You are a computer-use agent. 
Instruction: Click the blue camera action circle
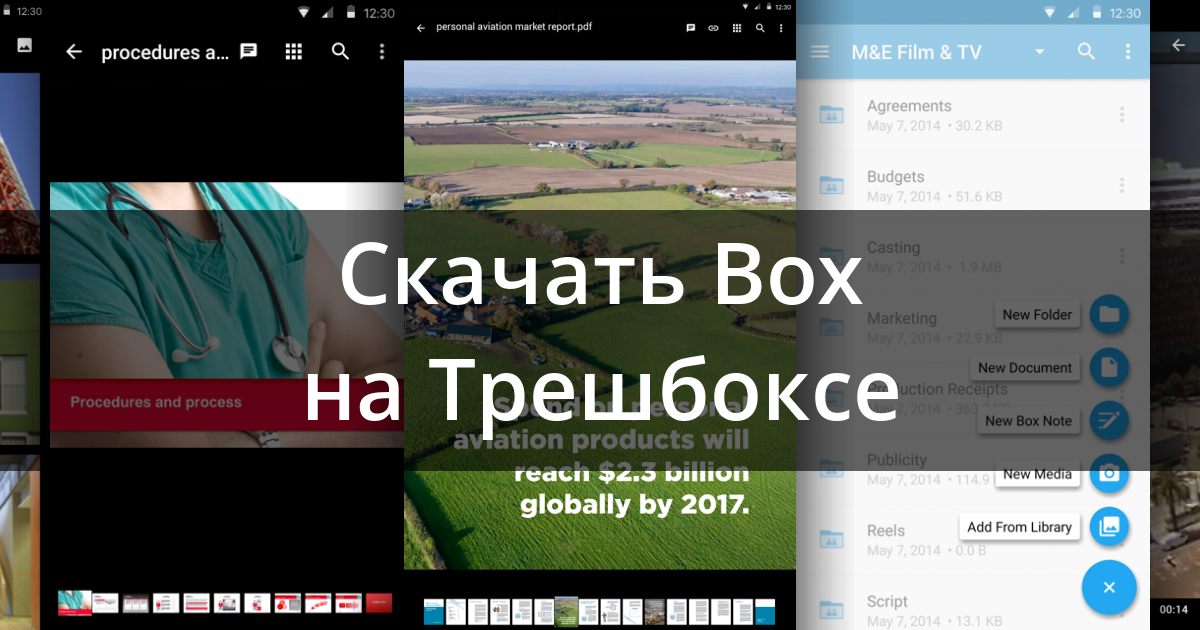point(1109,474)
